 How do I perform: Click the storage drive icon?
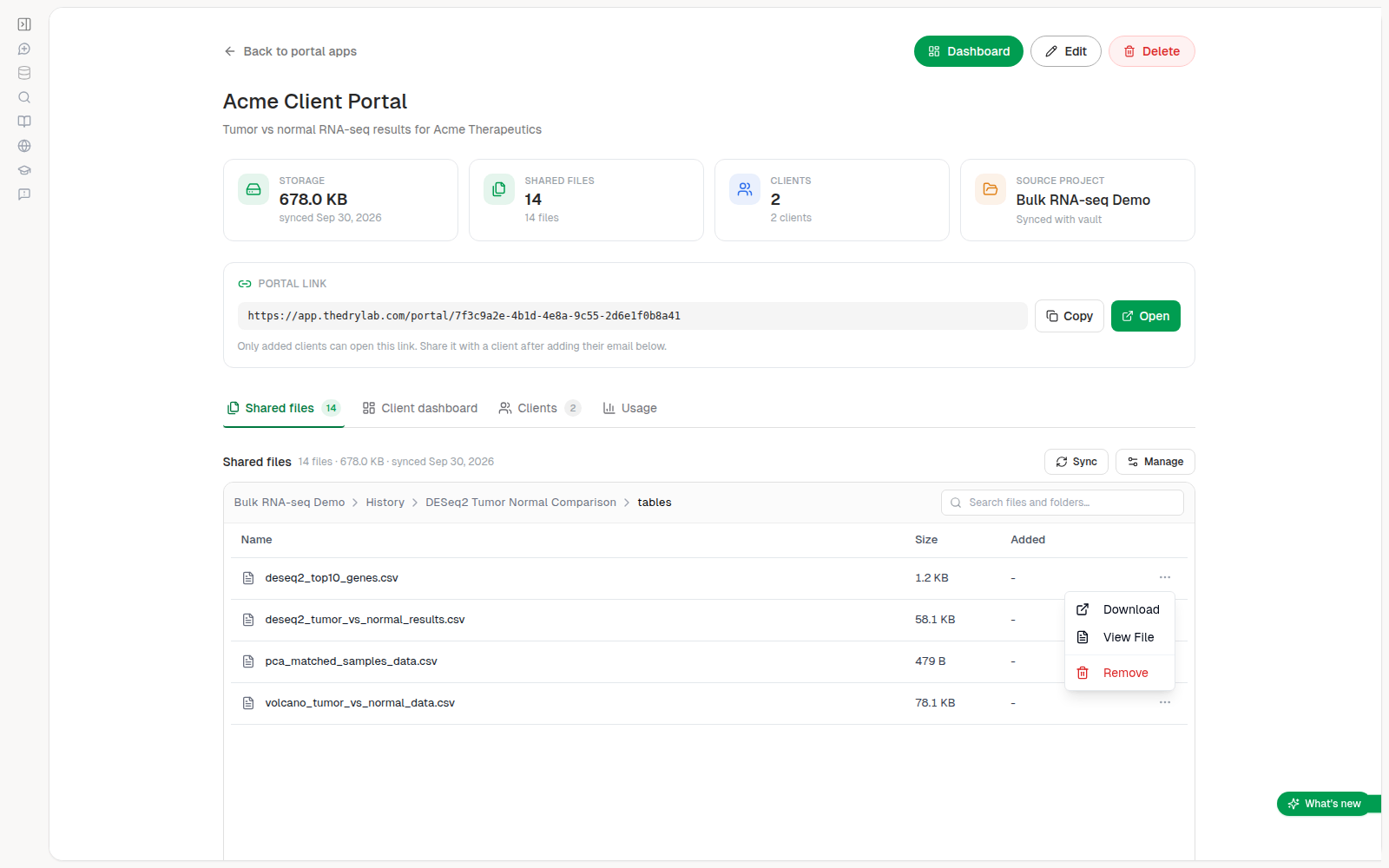[x=253, y=189]
